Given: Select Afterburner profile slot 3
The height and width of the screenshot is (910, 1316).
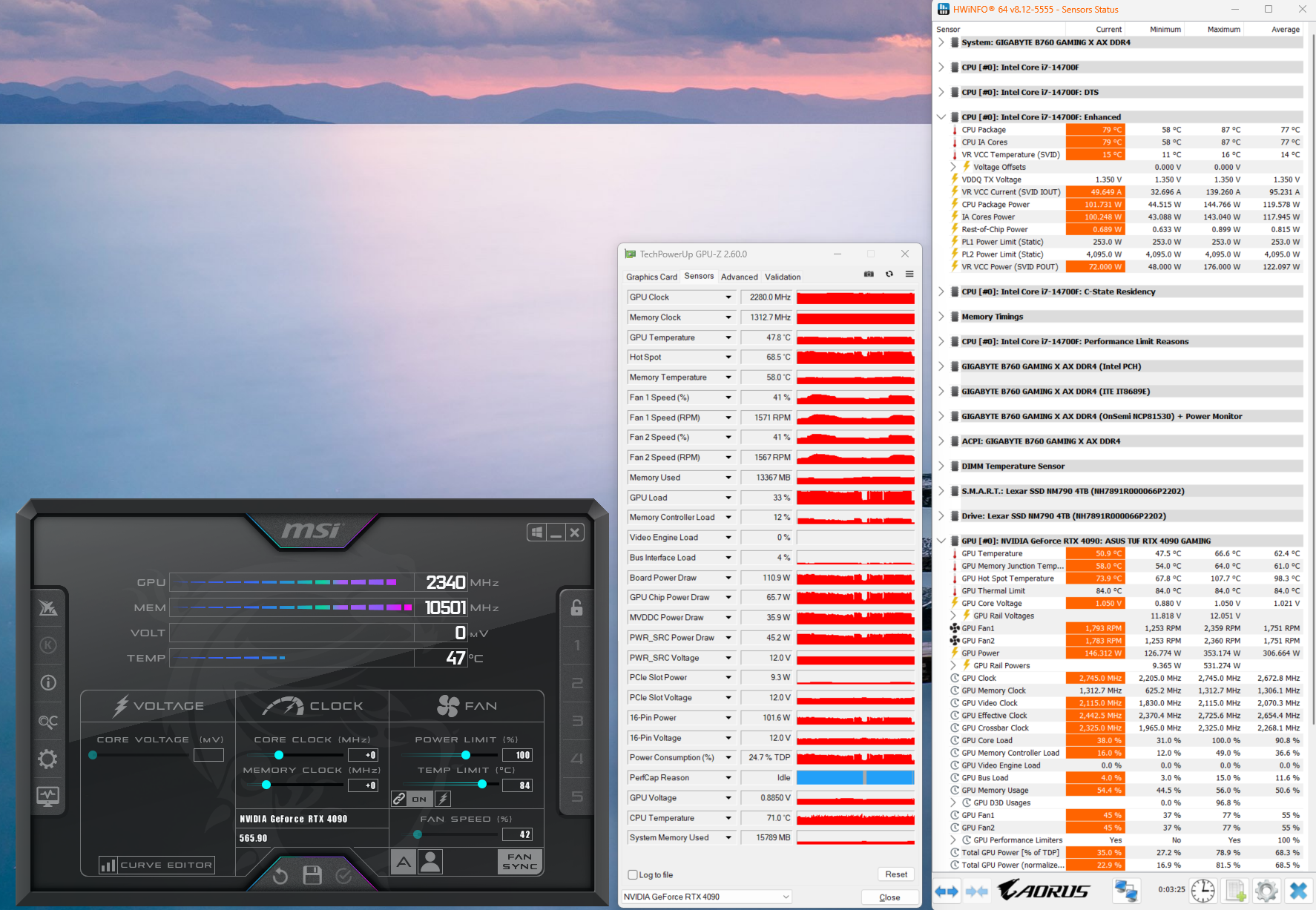Looking at the screenshot, I should (x=577, y=721).
